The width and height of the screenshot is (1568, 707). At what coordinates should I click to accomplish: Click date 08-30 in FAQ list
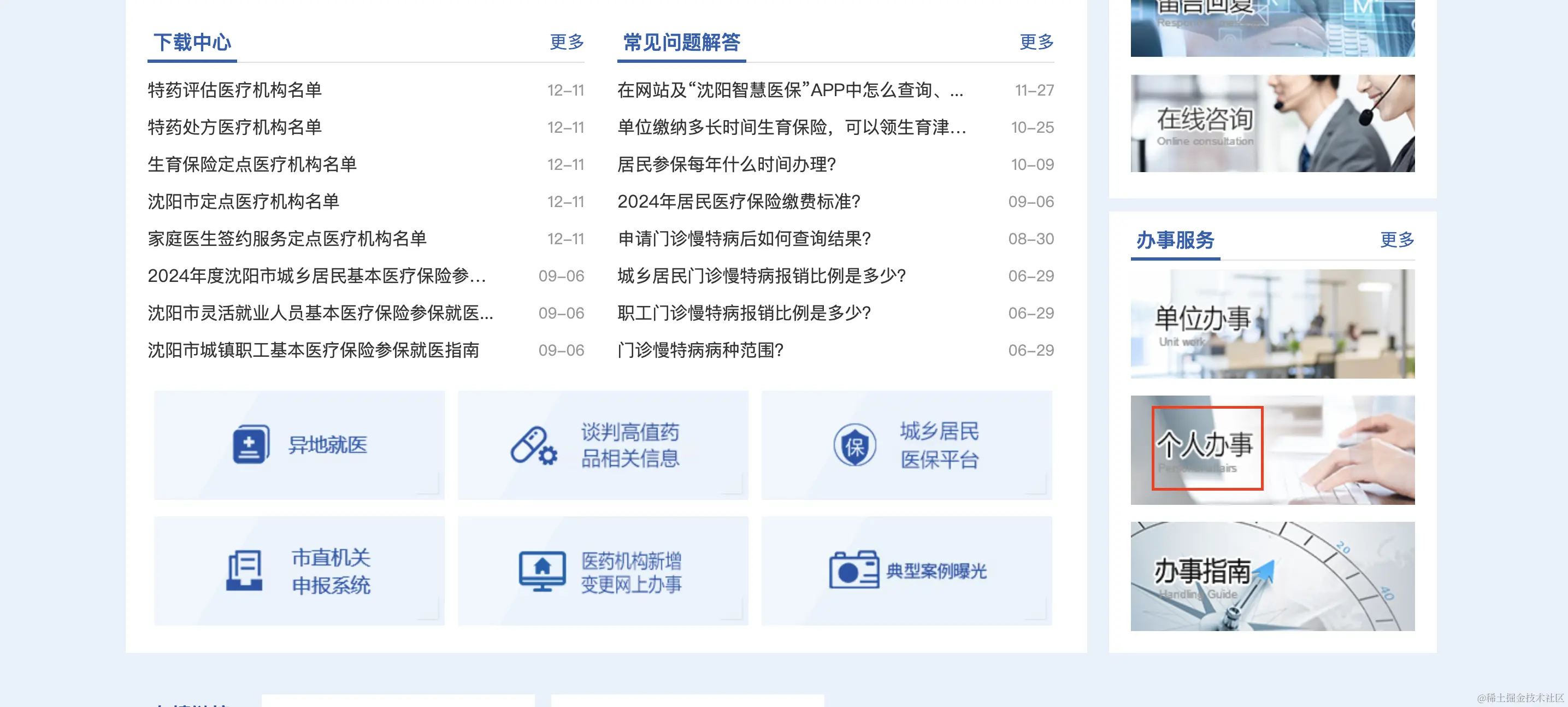pyautogui.click(x=1031, y=239)
